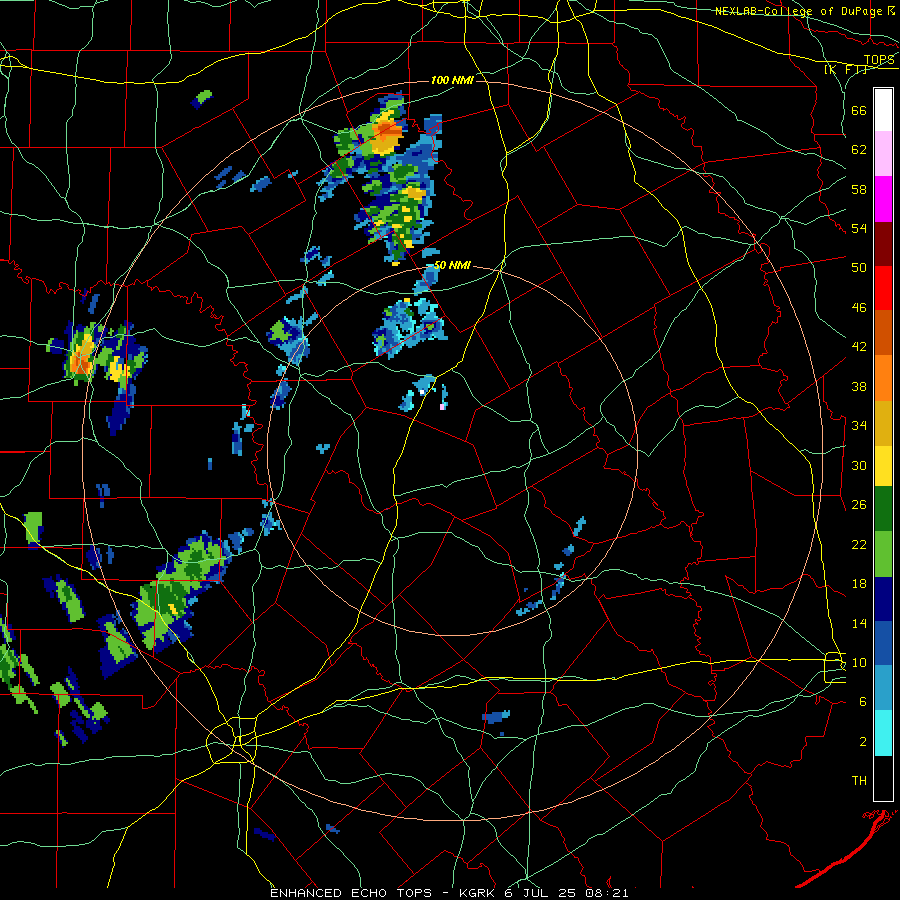Click the 46 scale value

(859, 307)
